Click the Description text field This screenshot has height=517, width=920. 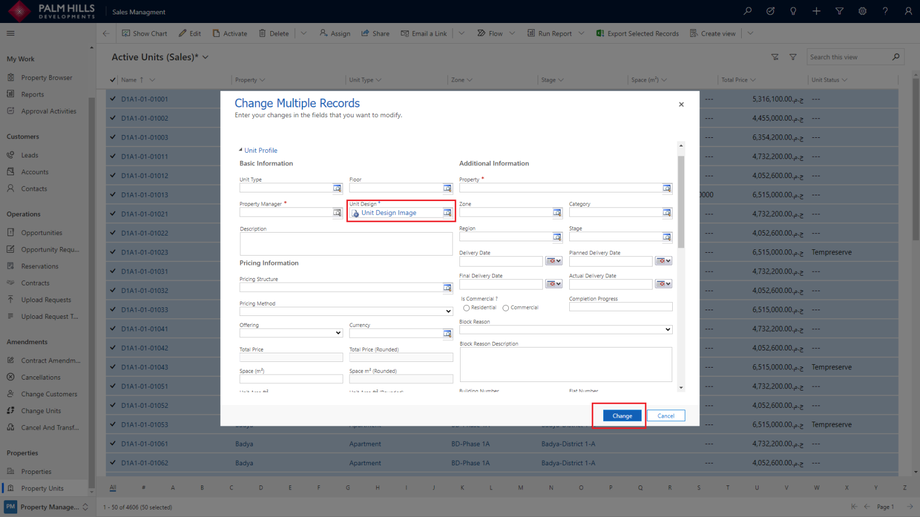coord(345,243)
